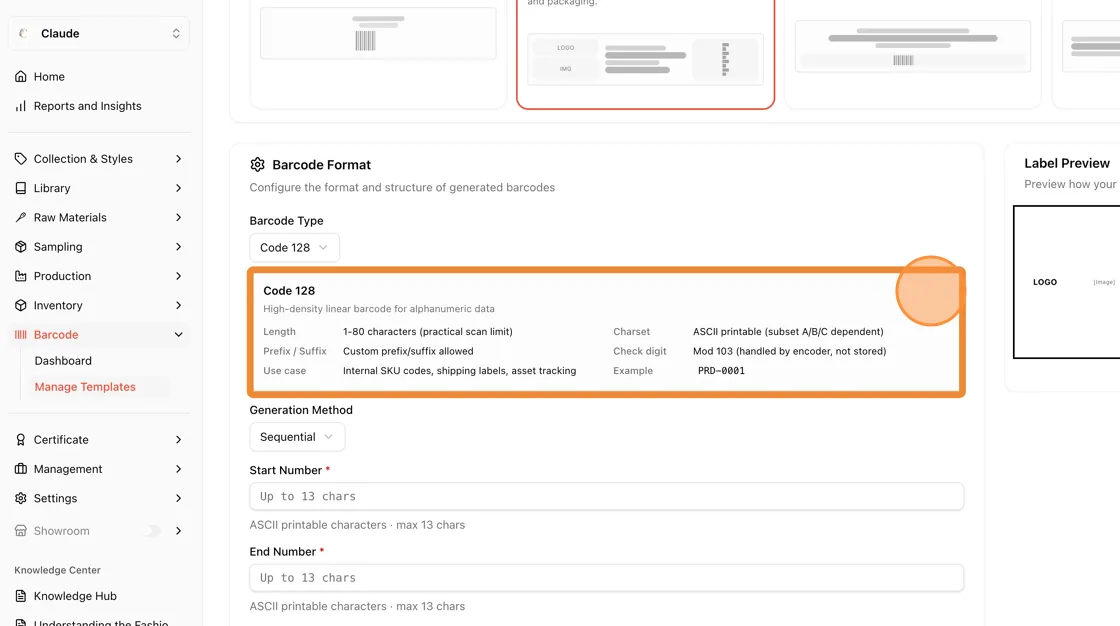The height and width of the screenshot is (626, 1120).
Task: Open Manage Templates under Barcode
Action: (85, 387)
